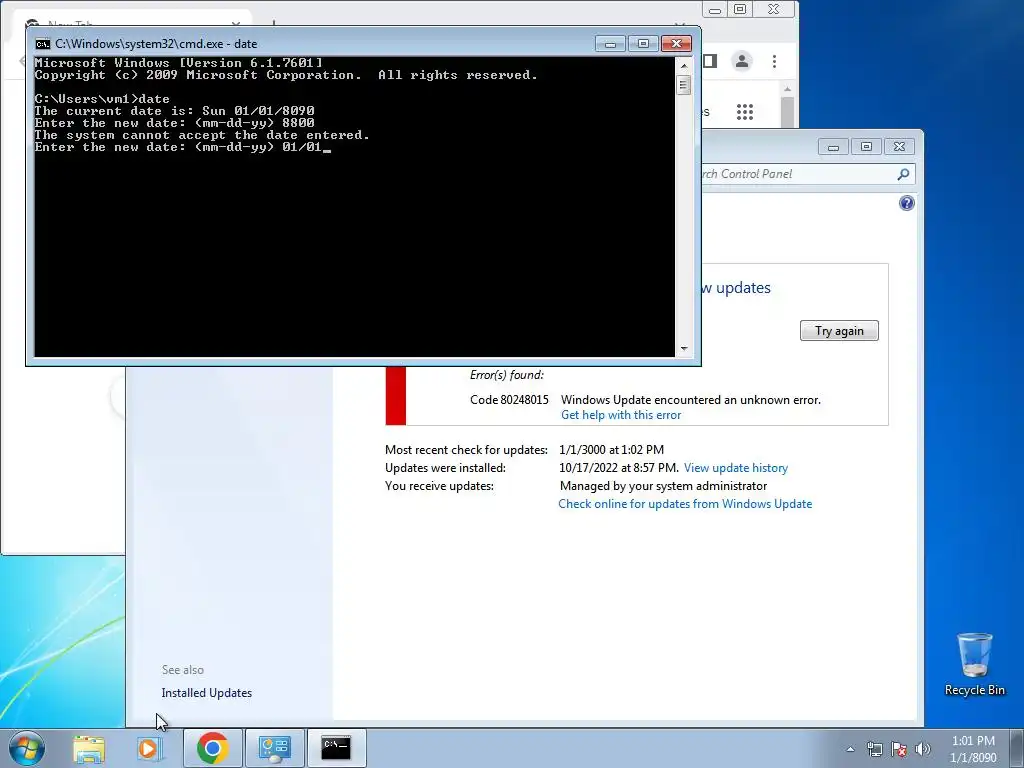Viewport: 1024px width, 768px height.
Task: Click 'Managed by your system administrator' text
Action: (664, 486)
